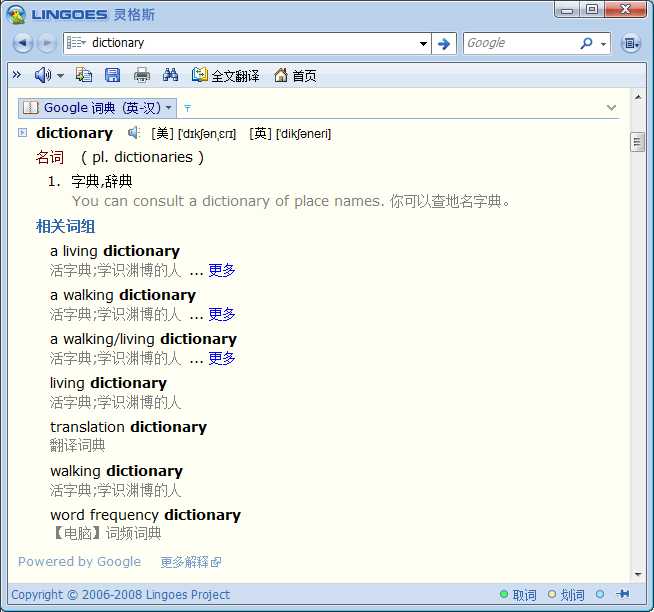Click the save floppy disk icon
This screenshot has width=654, height=612.
coord(113,75)
